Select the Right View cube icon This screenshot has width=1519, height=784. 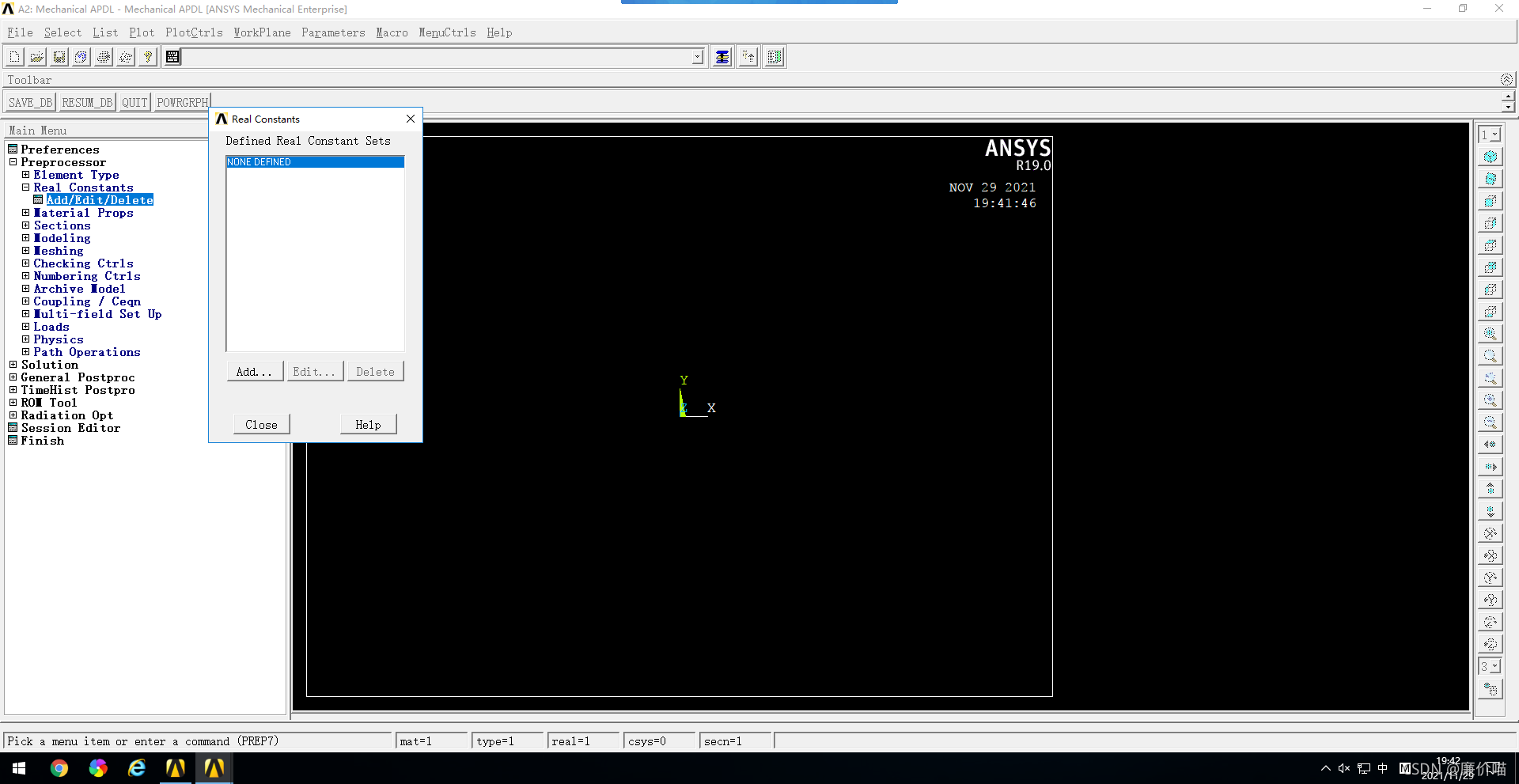coord(1491,223)
